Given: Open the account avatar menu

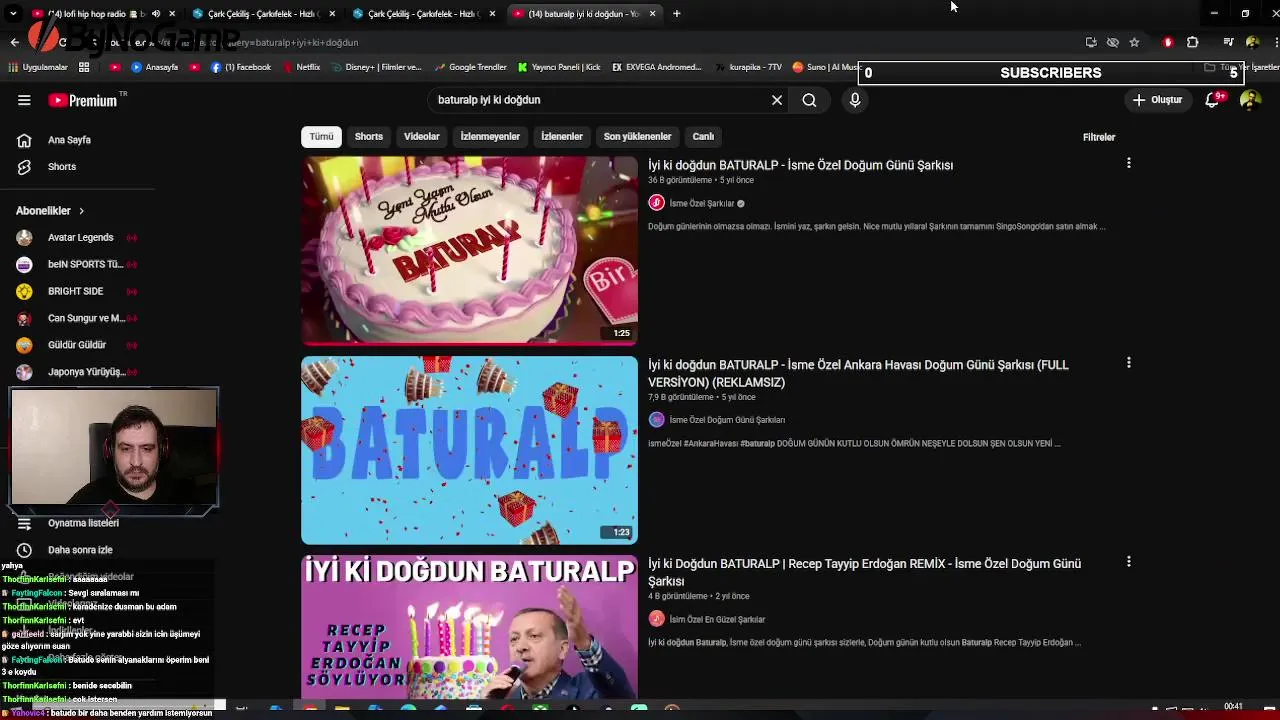Looking at the screenshot, I should pos(1250,100).
